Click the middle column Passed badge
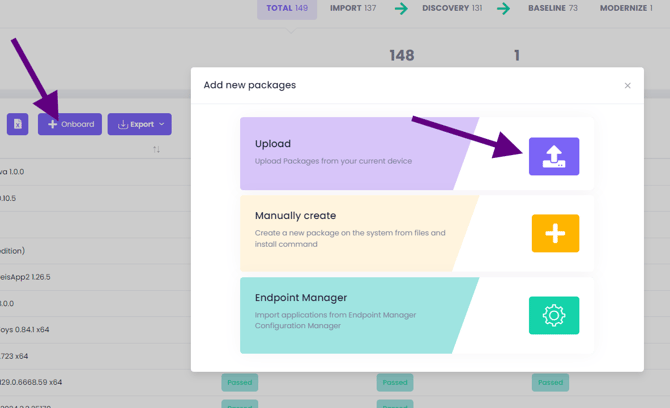This screenshot has height=408, width=670. (x=395, y=382)
